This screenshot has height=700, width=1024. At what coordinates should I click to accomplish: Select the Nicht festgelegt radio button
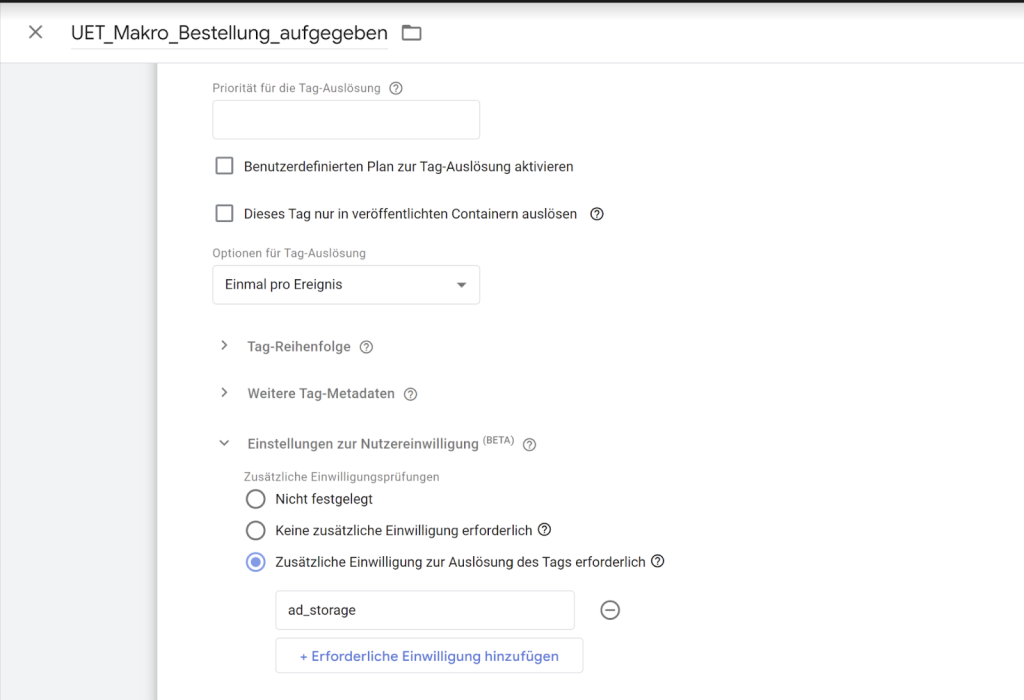[x=255, y=500]
